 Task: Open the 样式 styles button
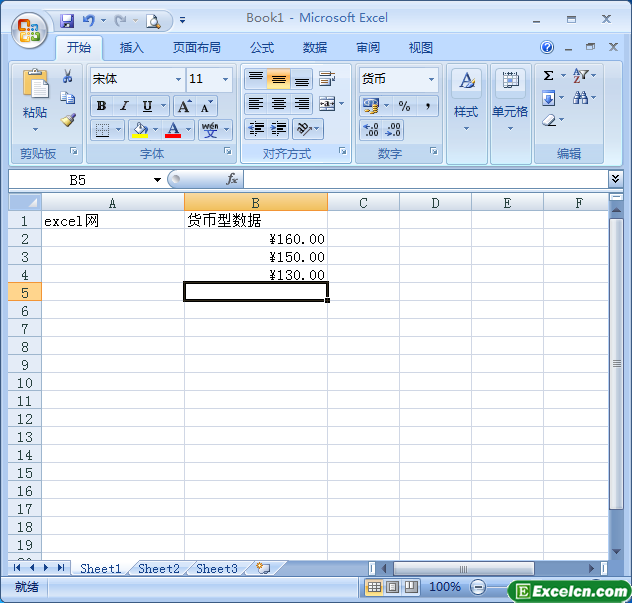pyautogui.click(x=466, y=101)
